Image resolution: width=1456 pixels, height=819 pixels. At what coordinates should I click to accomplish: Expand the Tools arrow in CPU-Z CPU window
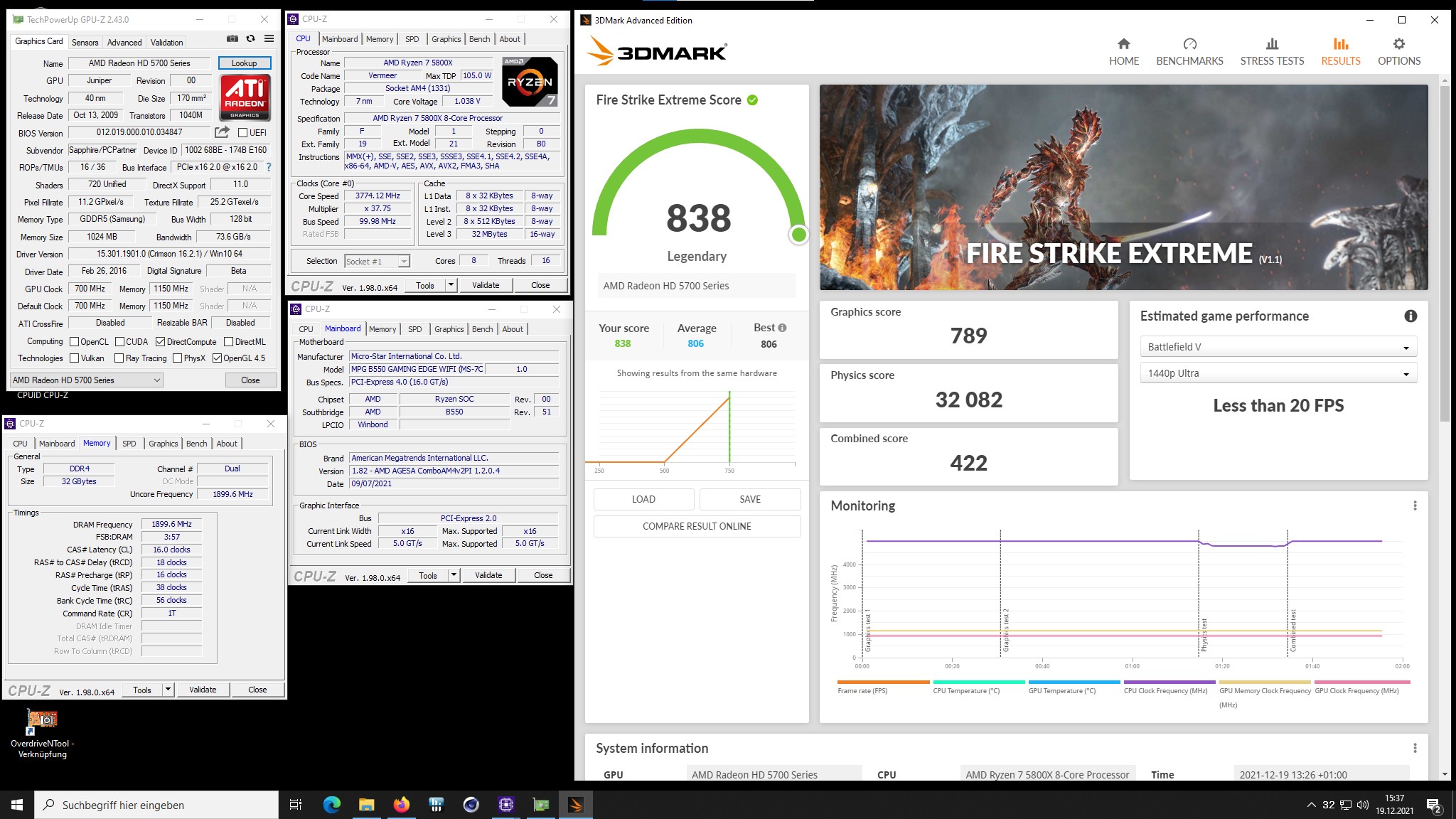pos(451,285)
